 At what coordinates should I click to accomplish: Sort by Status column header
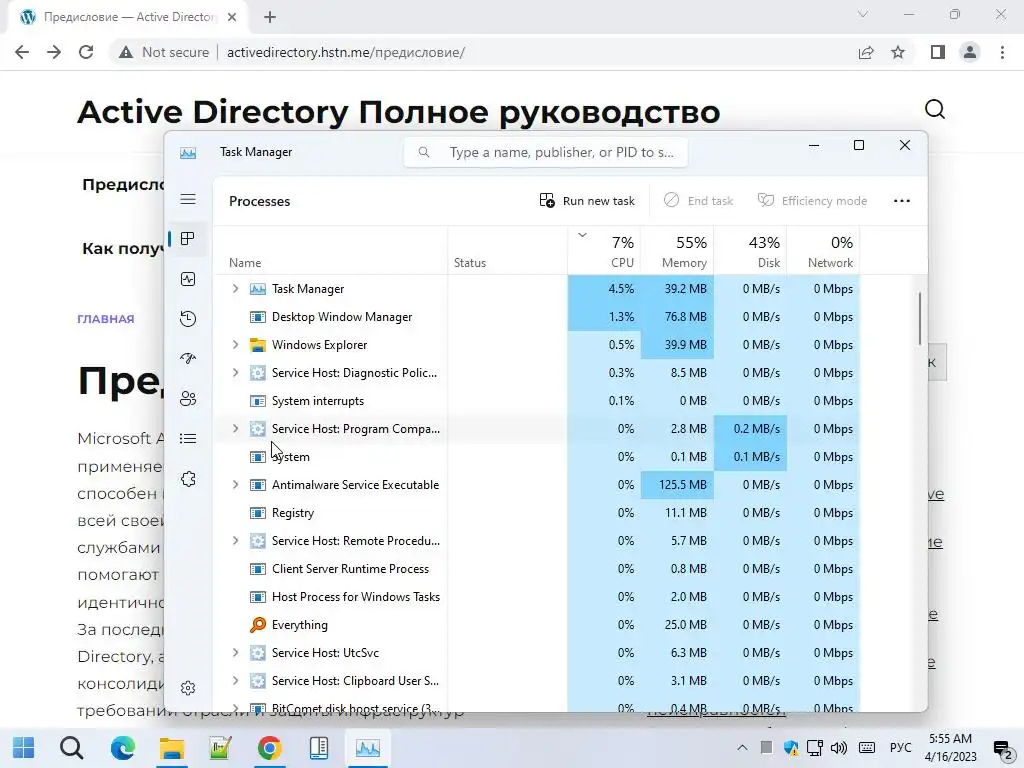(x=507, y=251)
